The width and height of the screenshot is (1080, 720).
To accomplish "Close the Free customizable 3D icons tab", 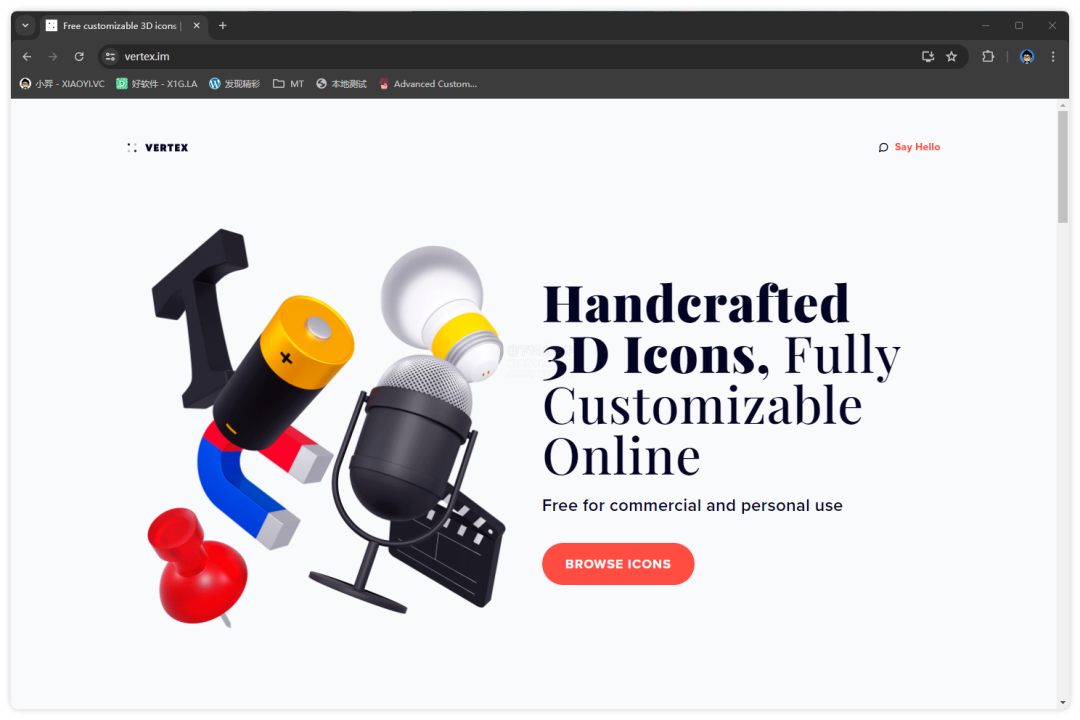I will (196, 25).
